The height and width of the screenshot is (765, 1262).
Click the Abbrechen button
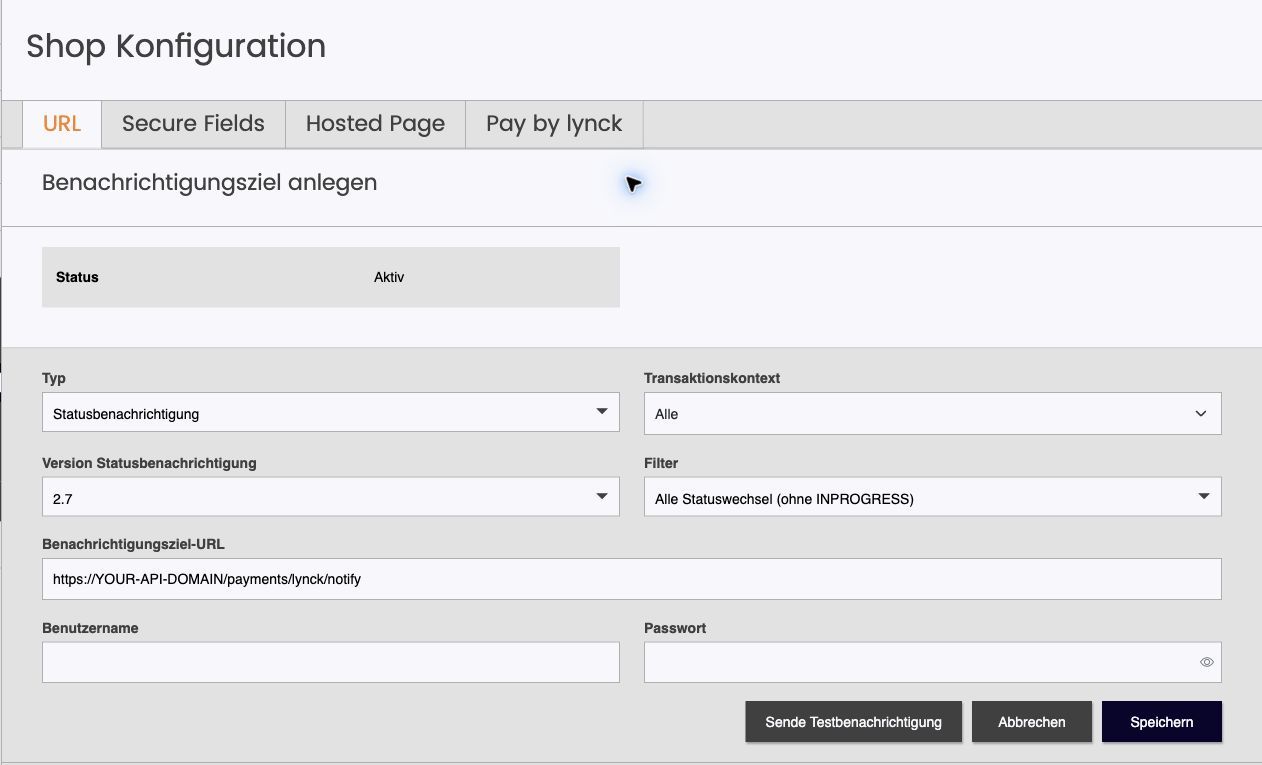coord(1032,722)
